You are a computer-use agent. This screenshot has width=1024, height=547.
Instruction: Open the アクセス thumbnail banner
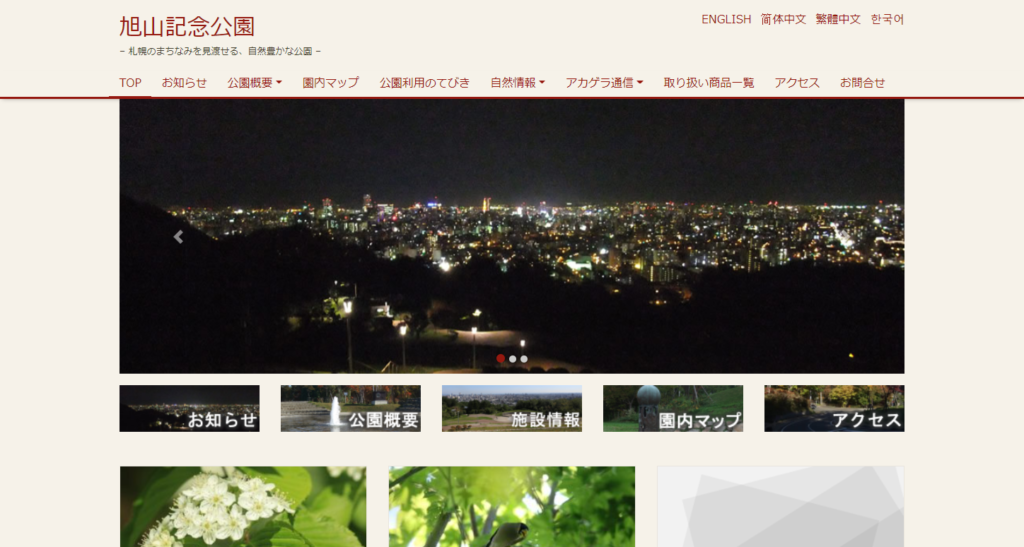coord(834,409)
